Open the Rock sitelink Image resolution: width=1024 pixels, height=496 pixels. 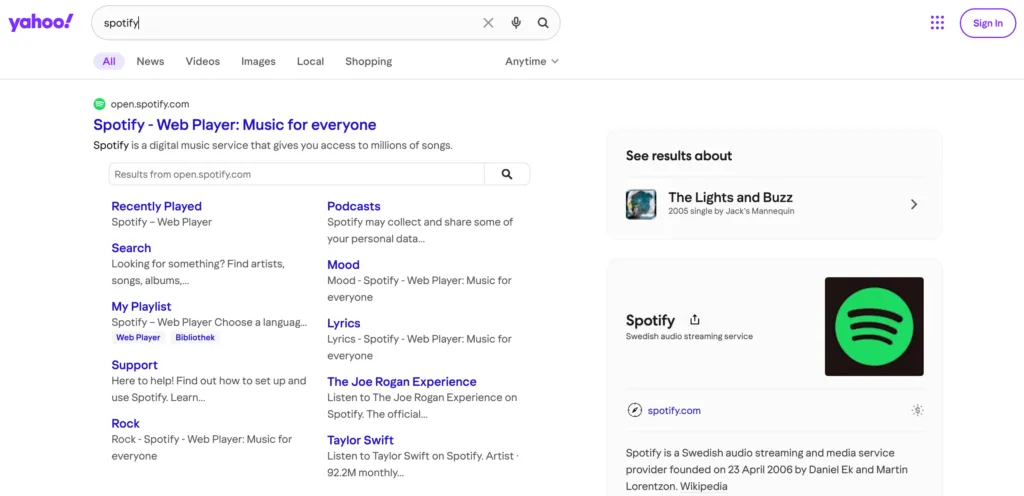click(x=125, y=424)
